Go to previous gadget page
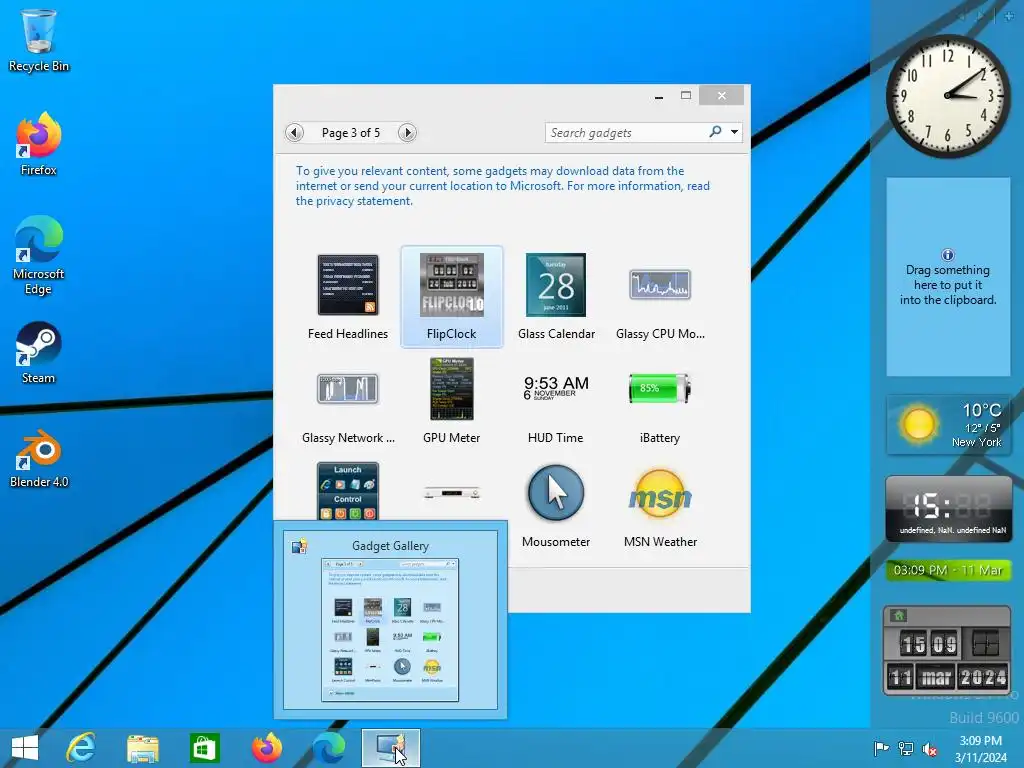Image resolution: width=1024 pixels, height=768 pixels. [x=295, y=133]
